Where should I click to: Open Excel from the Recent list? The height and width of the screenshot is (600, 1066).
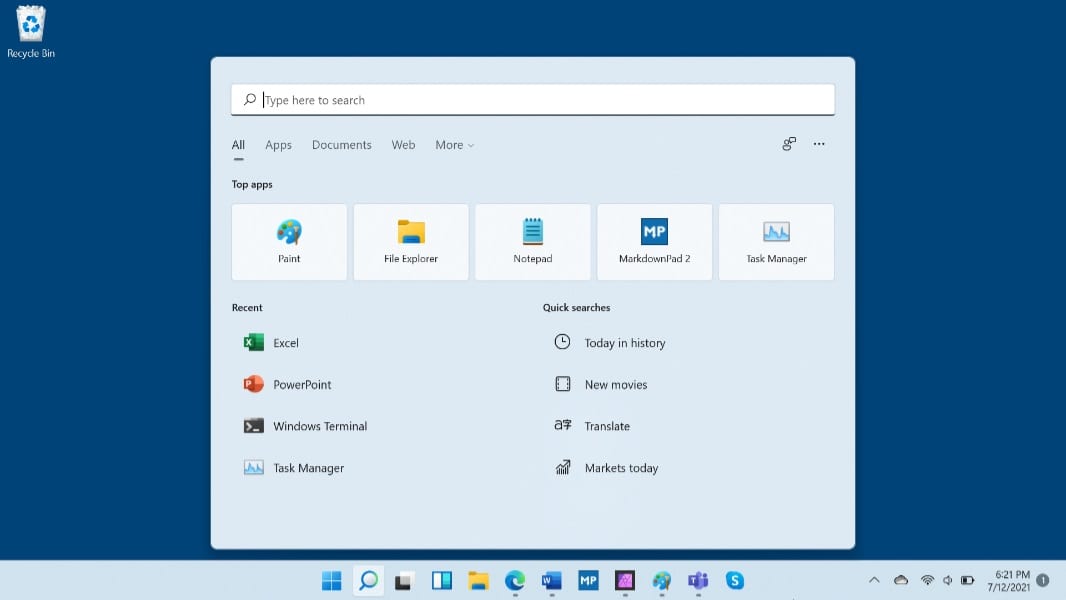[x=285, y=343]
